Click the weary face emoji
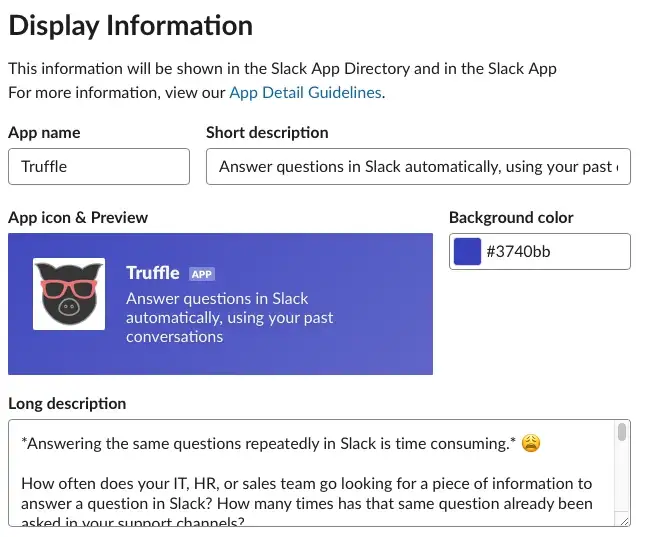This screenshot has height=537, width=650. point(531,443)
